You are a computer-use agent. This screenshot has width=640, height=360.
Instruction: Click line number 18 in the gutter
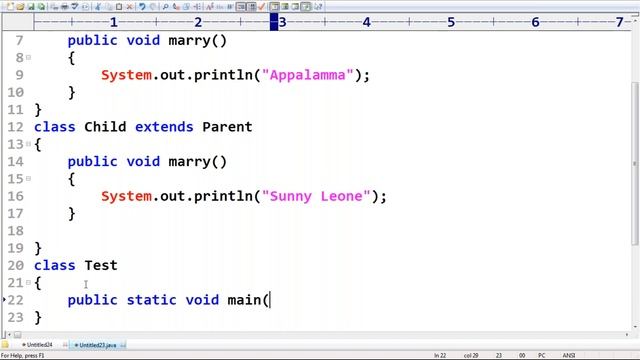16,231
